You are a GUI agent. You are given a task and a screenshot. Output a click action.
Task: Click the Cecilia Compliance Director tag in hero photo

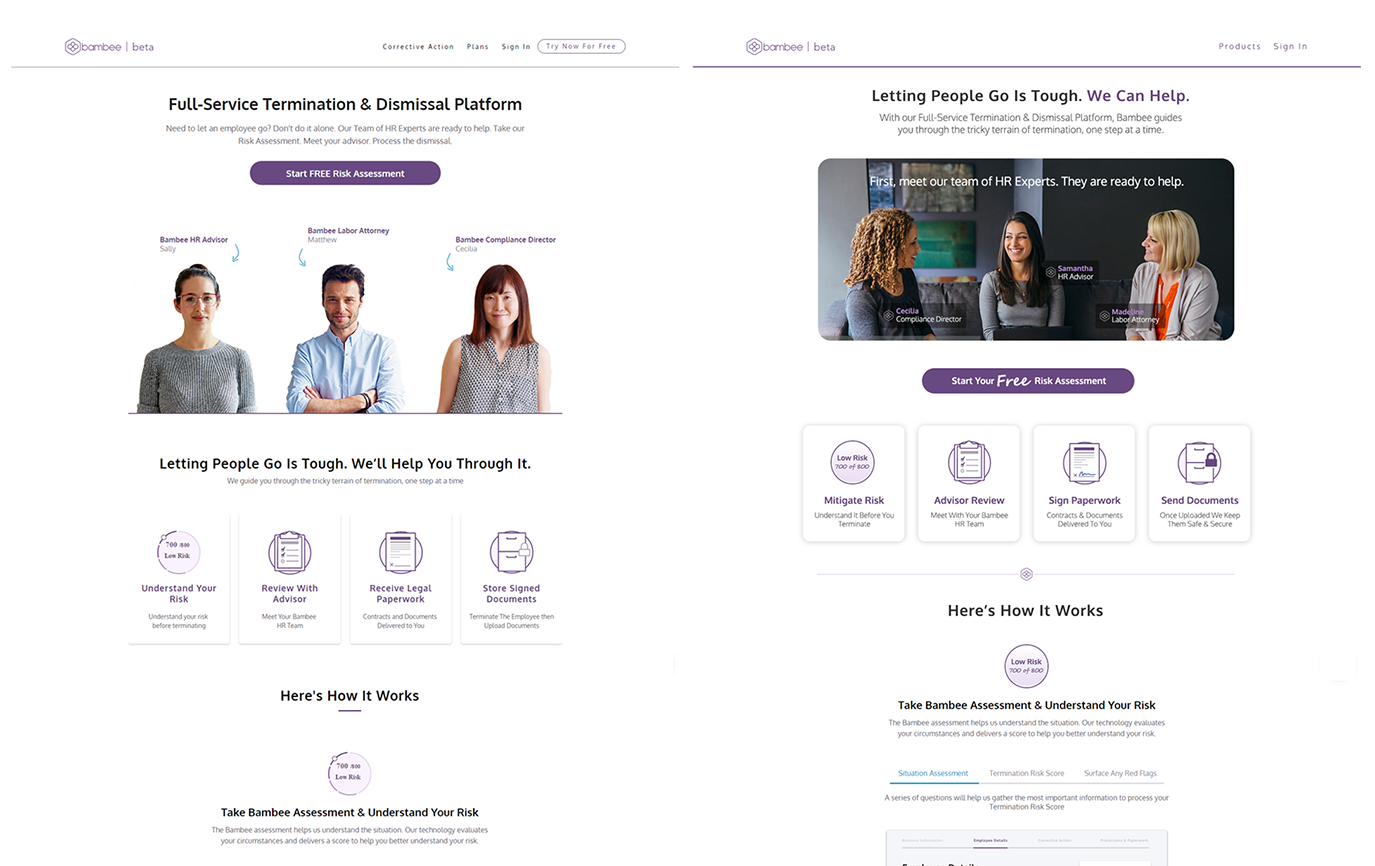(922, 315)
